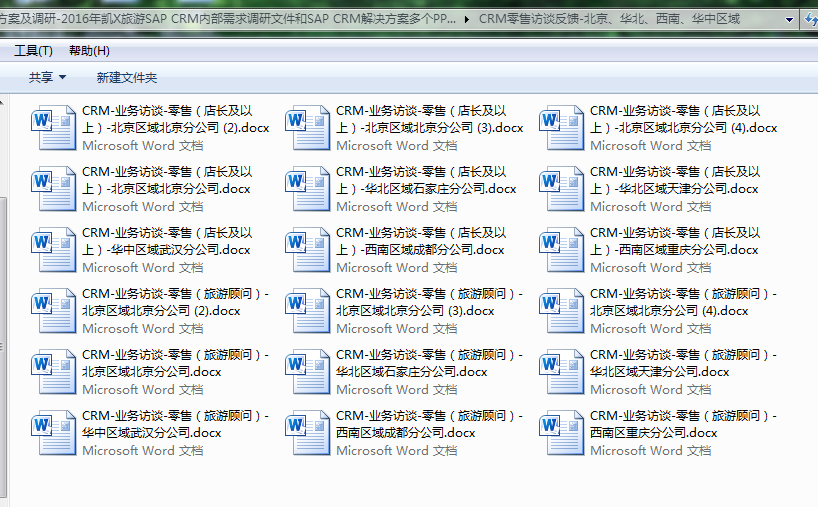Select file name 店长及以上 西南区域重庆分公司.docx
Screen dimensions: 818x507
point(675,241)
